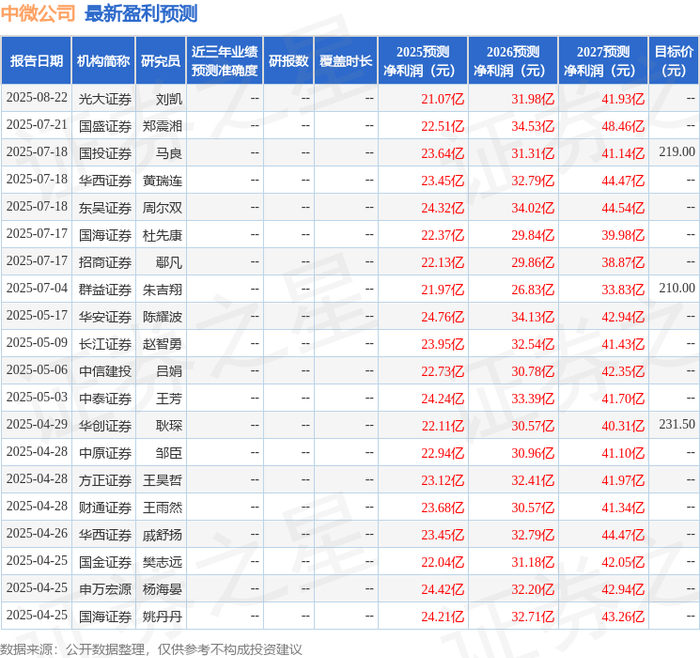Click 2027 forecast 43.26亿
700x658 pixels.
[x=623, y=616]
